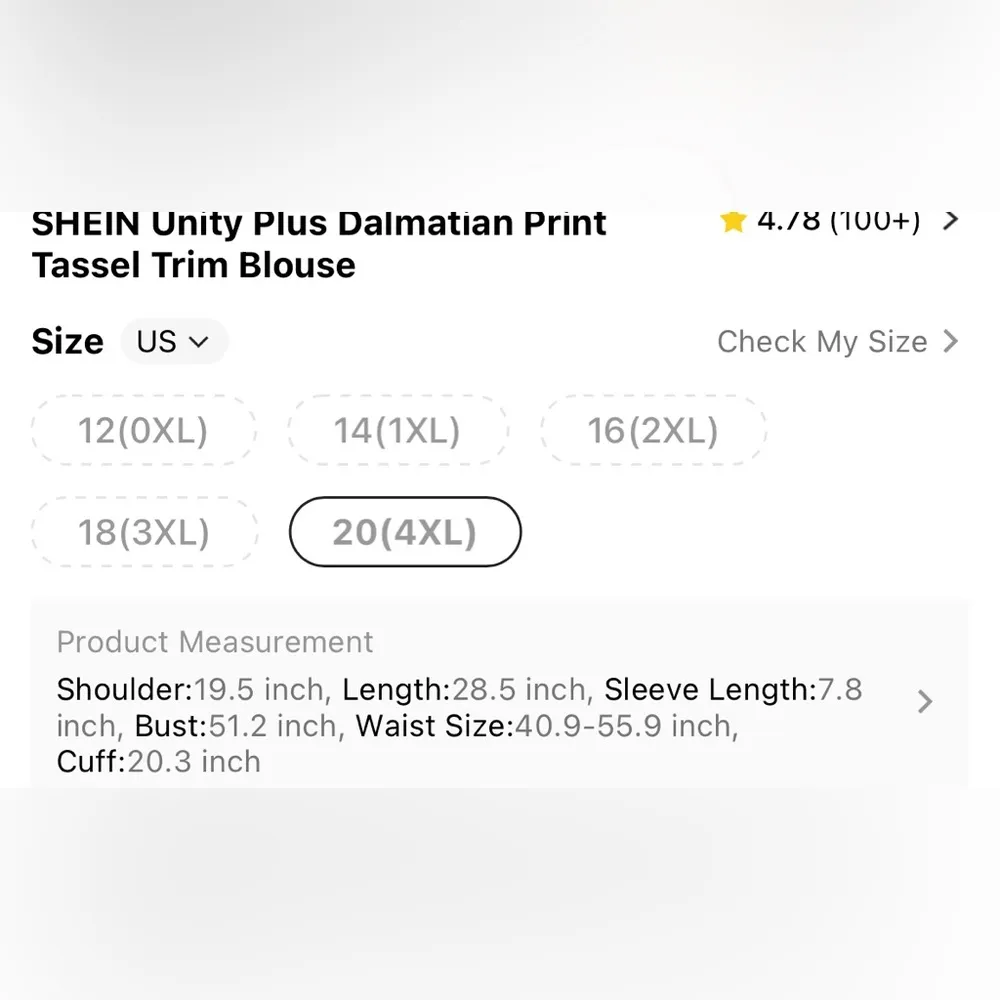Select size 14(1XL)
Screen dimensions: 1000x1000
(399, 430)
